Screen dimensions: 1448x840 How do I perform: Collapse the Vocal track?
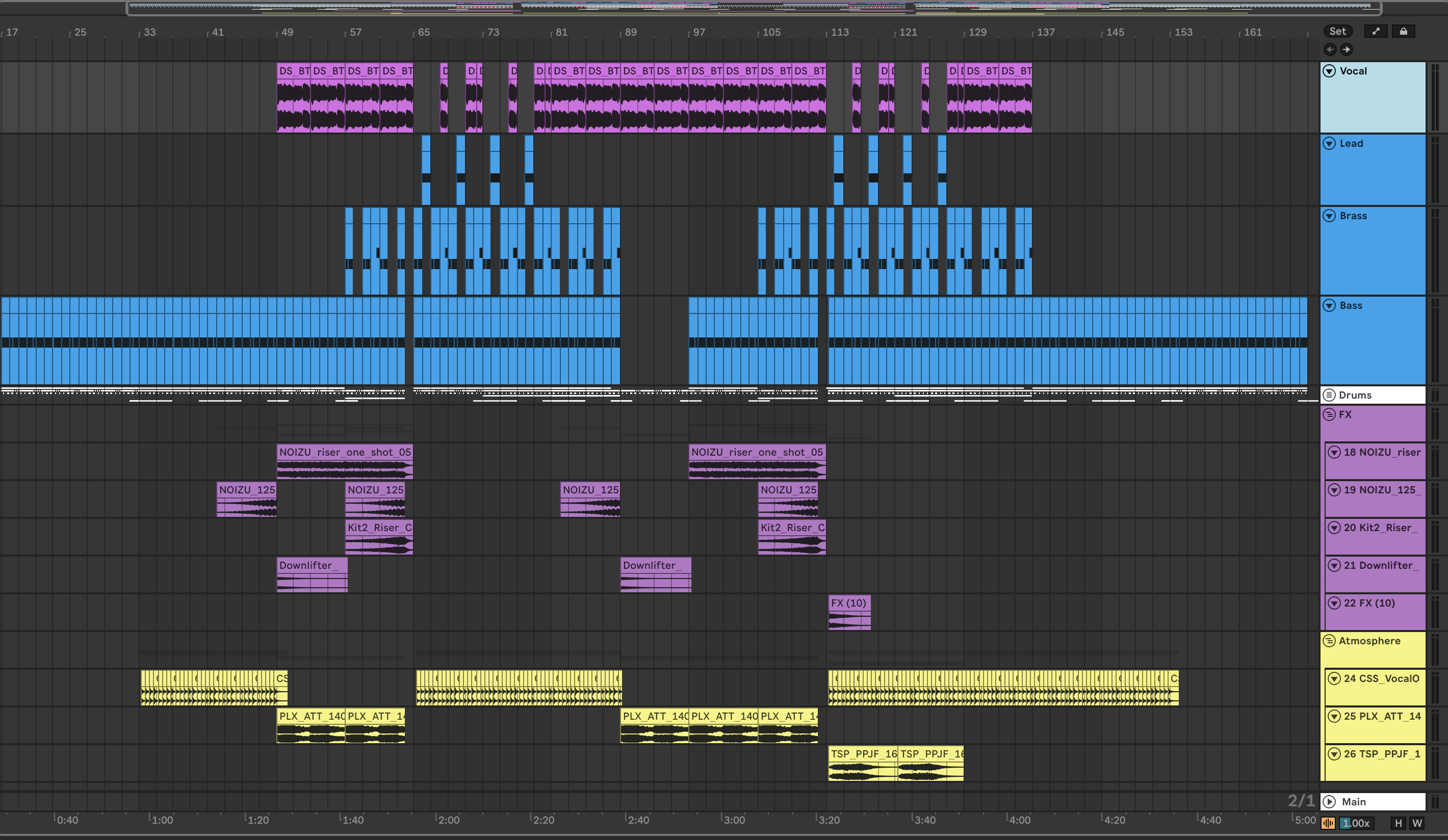pos(1329,71)
